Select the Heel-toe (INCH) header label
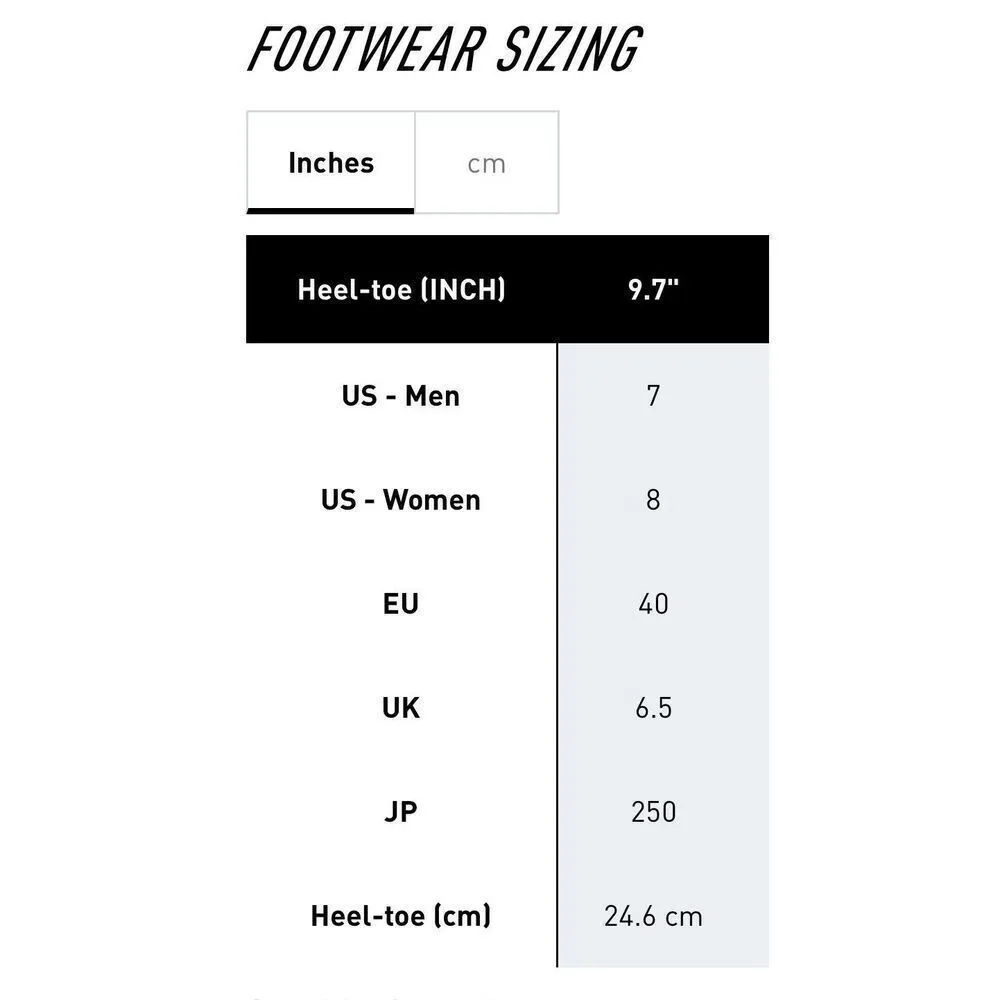The height and width of the screenshot is (1000, 1000). pos(401,290)
